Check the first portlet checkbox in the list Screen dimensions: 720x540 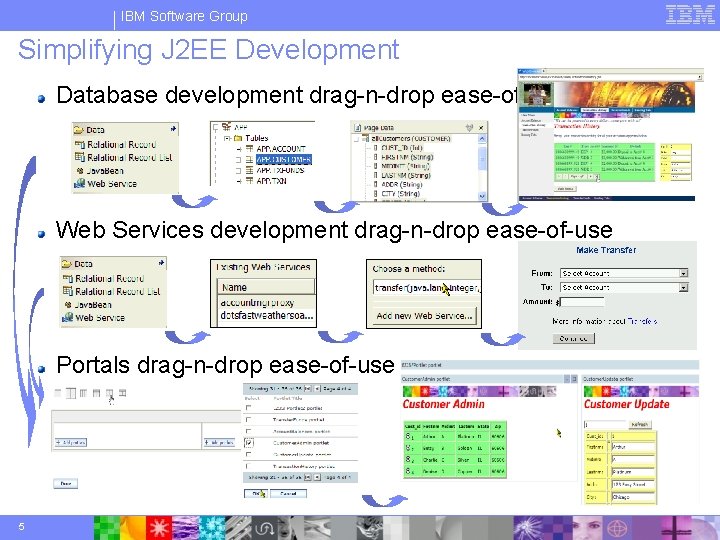point(248,408)
